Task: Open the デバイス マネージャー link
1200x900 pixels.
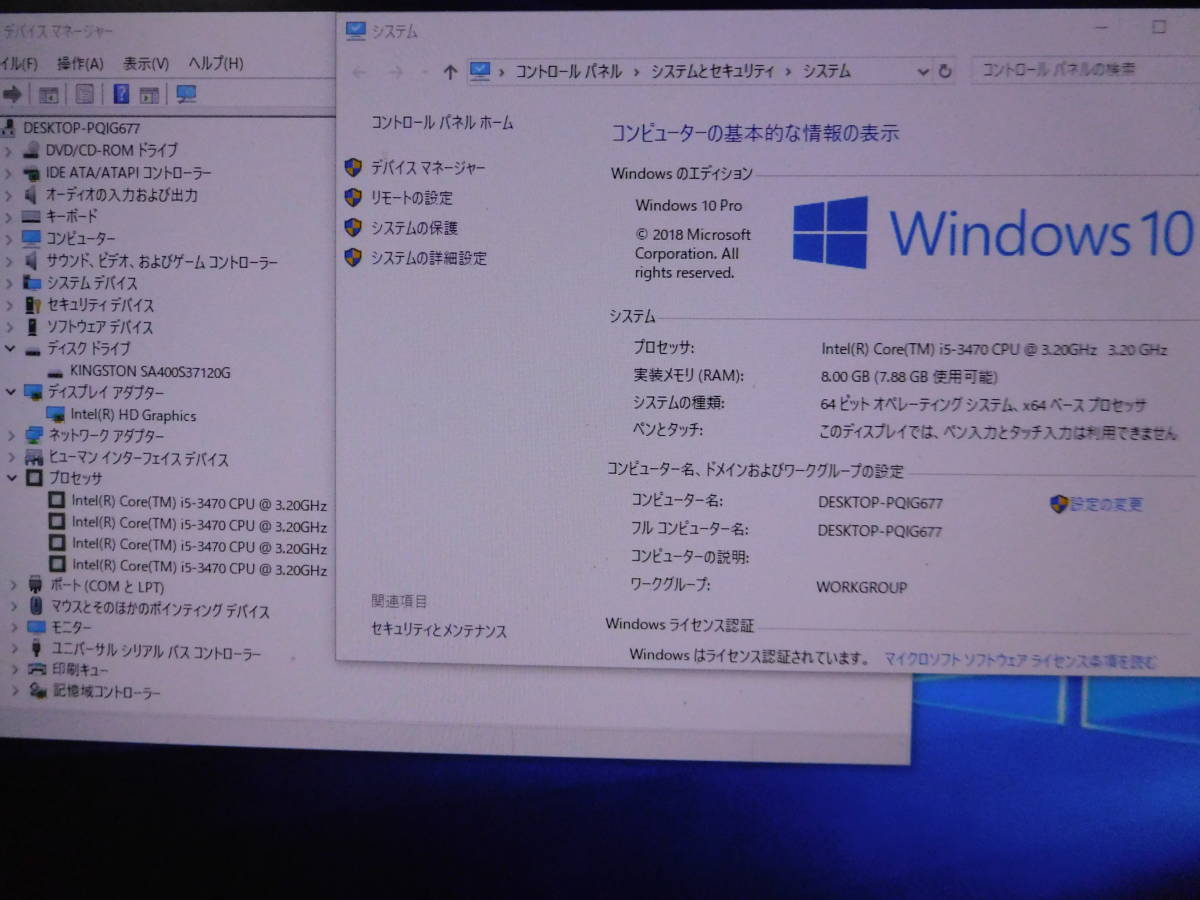Action: point(428,168)
